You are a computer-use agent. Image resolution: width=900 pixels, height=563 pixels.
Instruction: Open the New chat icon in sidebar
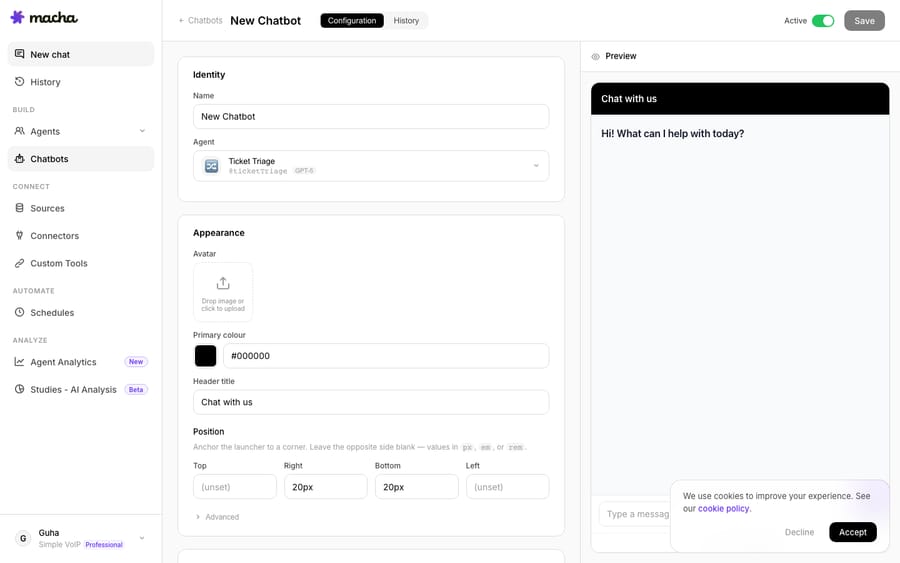[x=20, y=54]
